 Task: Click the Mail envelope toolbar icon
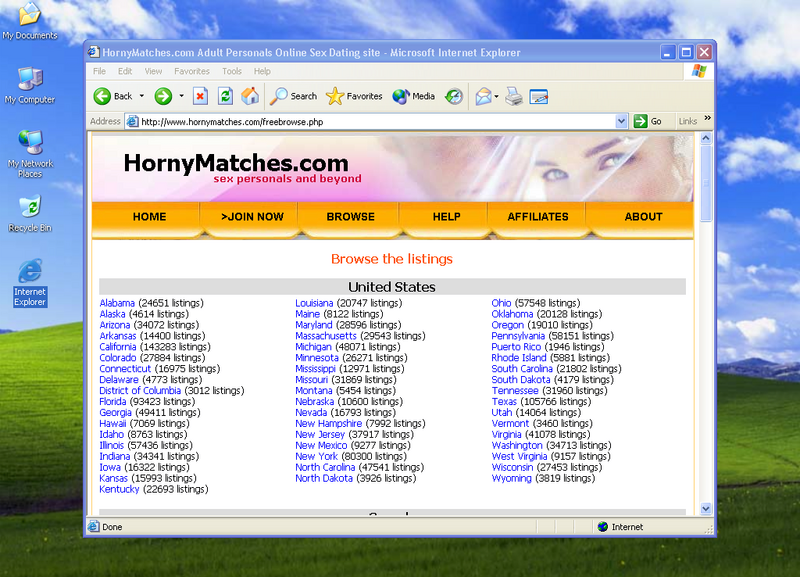pos(483,96)
